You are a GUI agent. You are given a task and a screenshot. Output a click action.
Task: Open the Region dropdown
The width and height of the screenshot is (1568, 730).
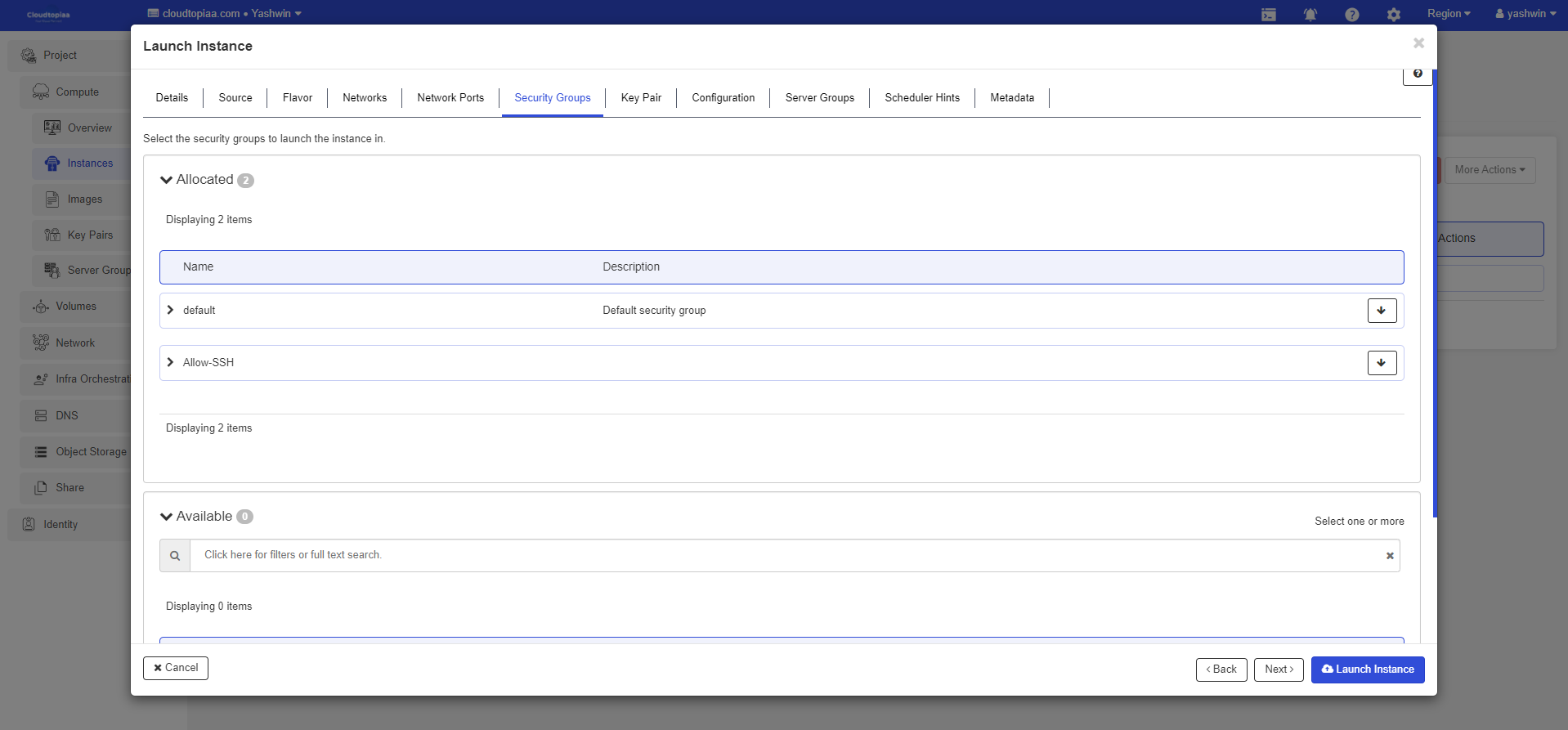pyautogui.click(x=1448, y=14)
